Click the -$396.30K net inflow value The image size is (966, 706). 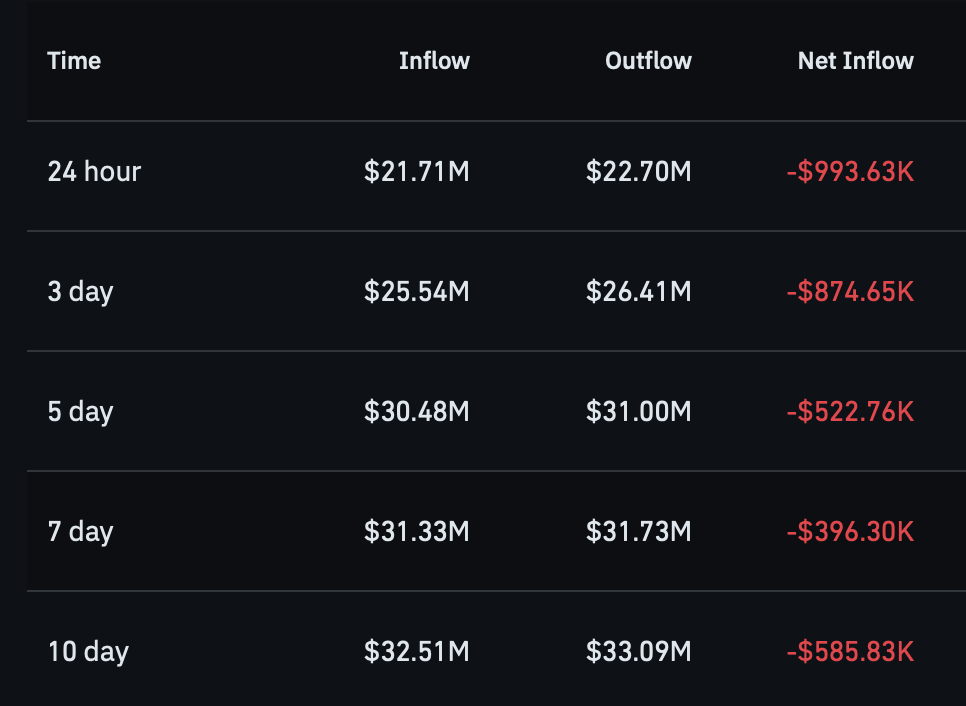coord(850,532)
